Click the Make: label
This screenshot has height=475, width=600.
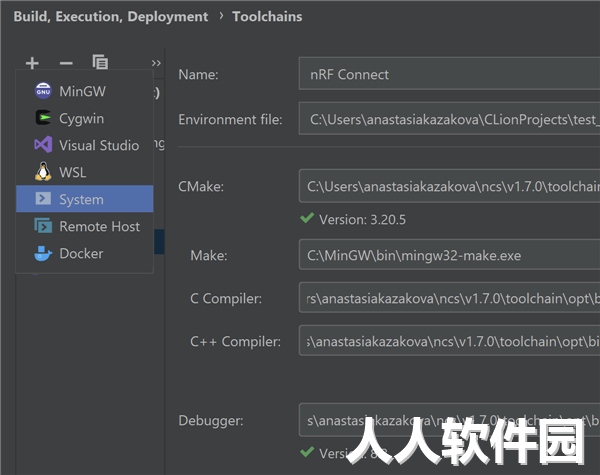click(x=209, y=255)
